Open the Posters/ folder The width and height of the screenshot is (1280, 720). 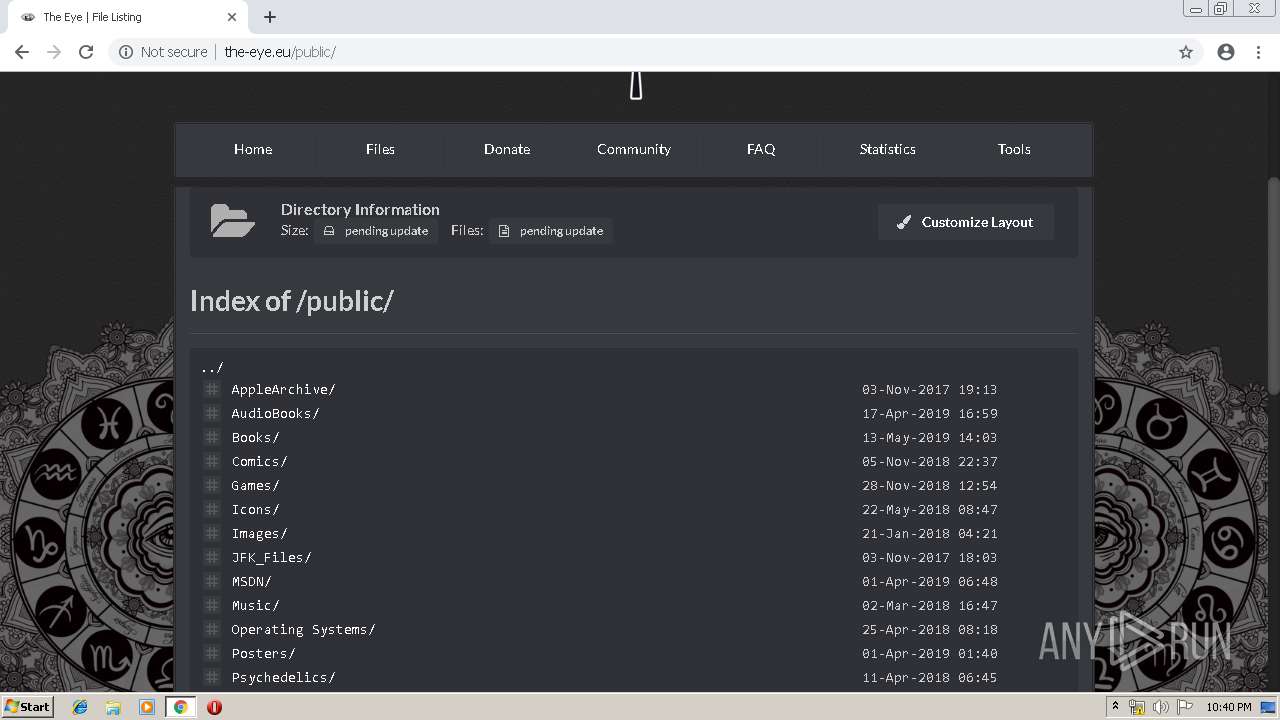point(263,653)
